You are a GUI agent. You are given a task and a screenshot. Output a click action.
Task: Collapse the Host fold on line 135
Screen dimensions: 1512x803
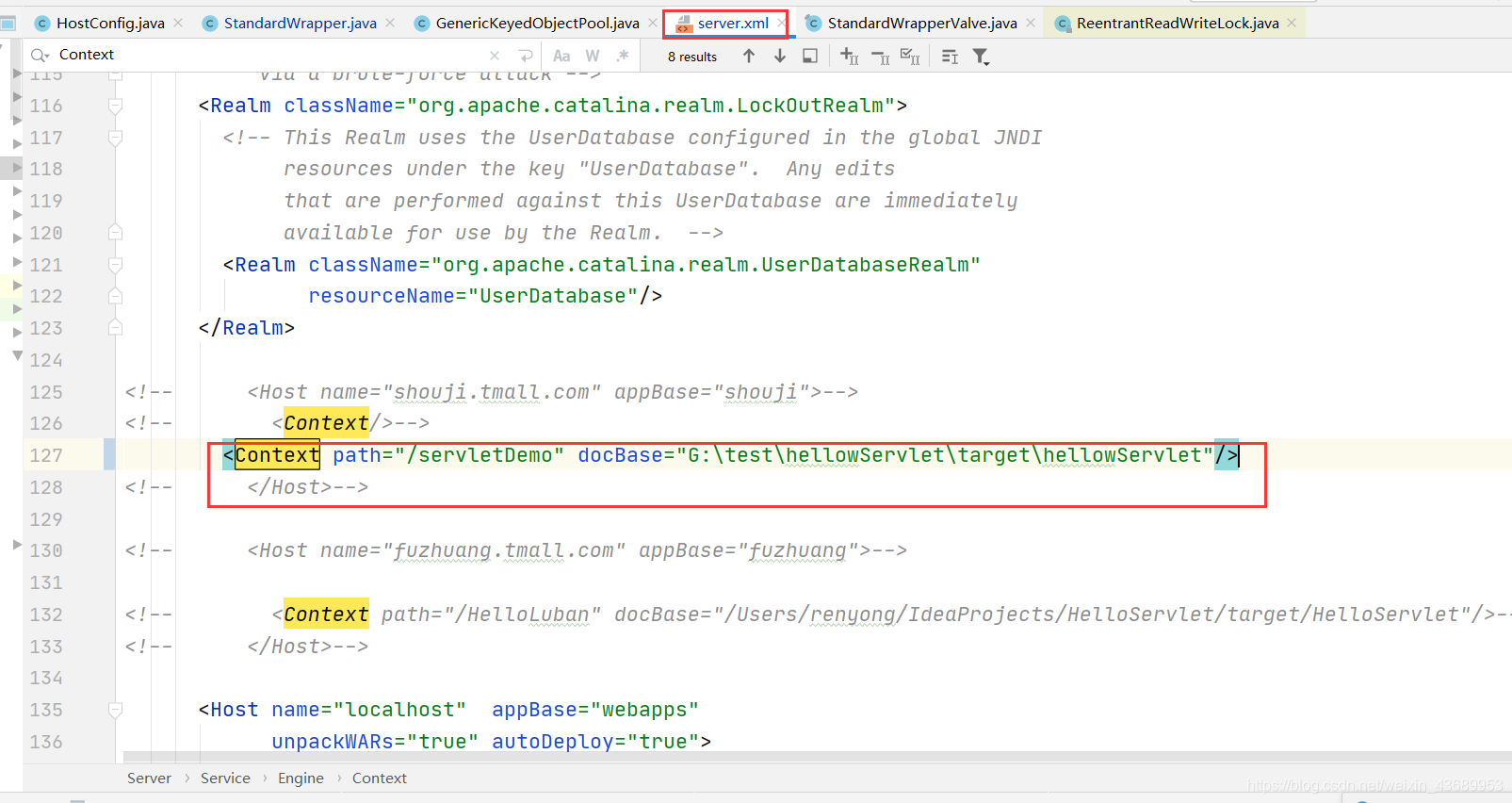(115, 710)
